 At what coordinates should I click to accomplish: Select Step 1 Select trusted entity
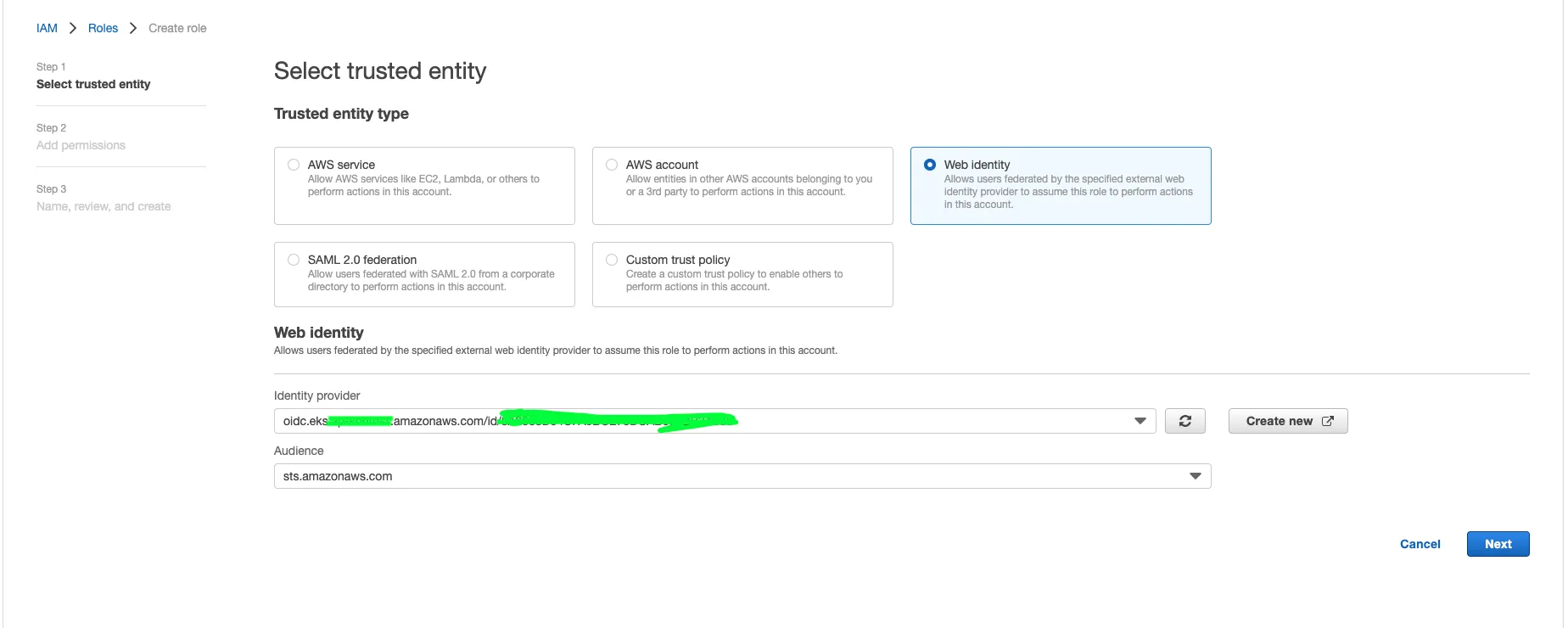pyautogui.click(x=93, y=84)
